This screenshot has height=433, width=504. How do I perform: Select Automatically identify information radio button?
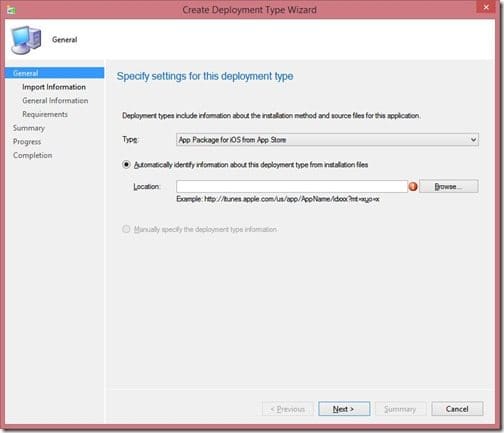(126, 165)
